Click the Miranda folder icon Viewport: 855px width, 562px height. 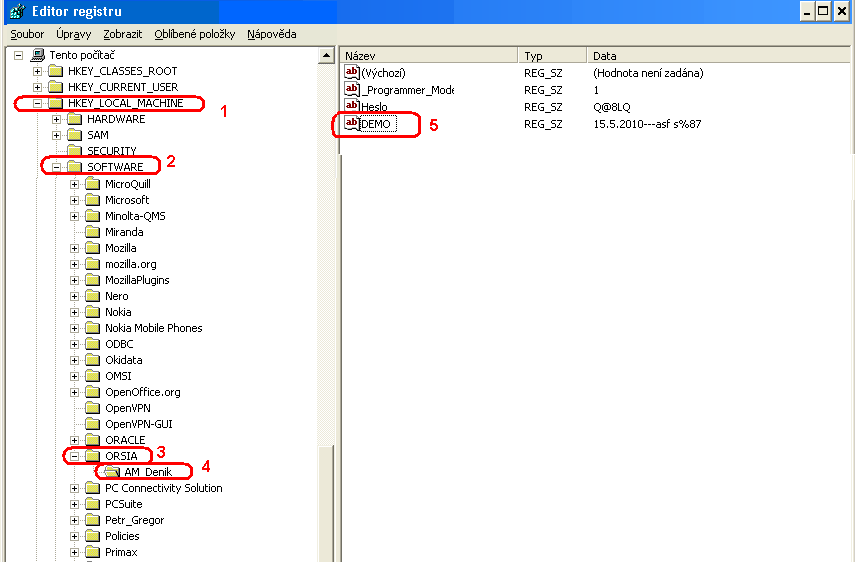pyautogui.click(x=93, y=232)
